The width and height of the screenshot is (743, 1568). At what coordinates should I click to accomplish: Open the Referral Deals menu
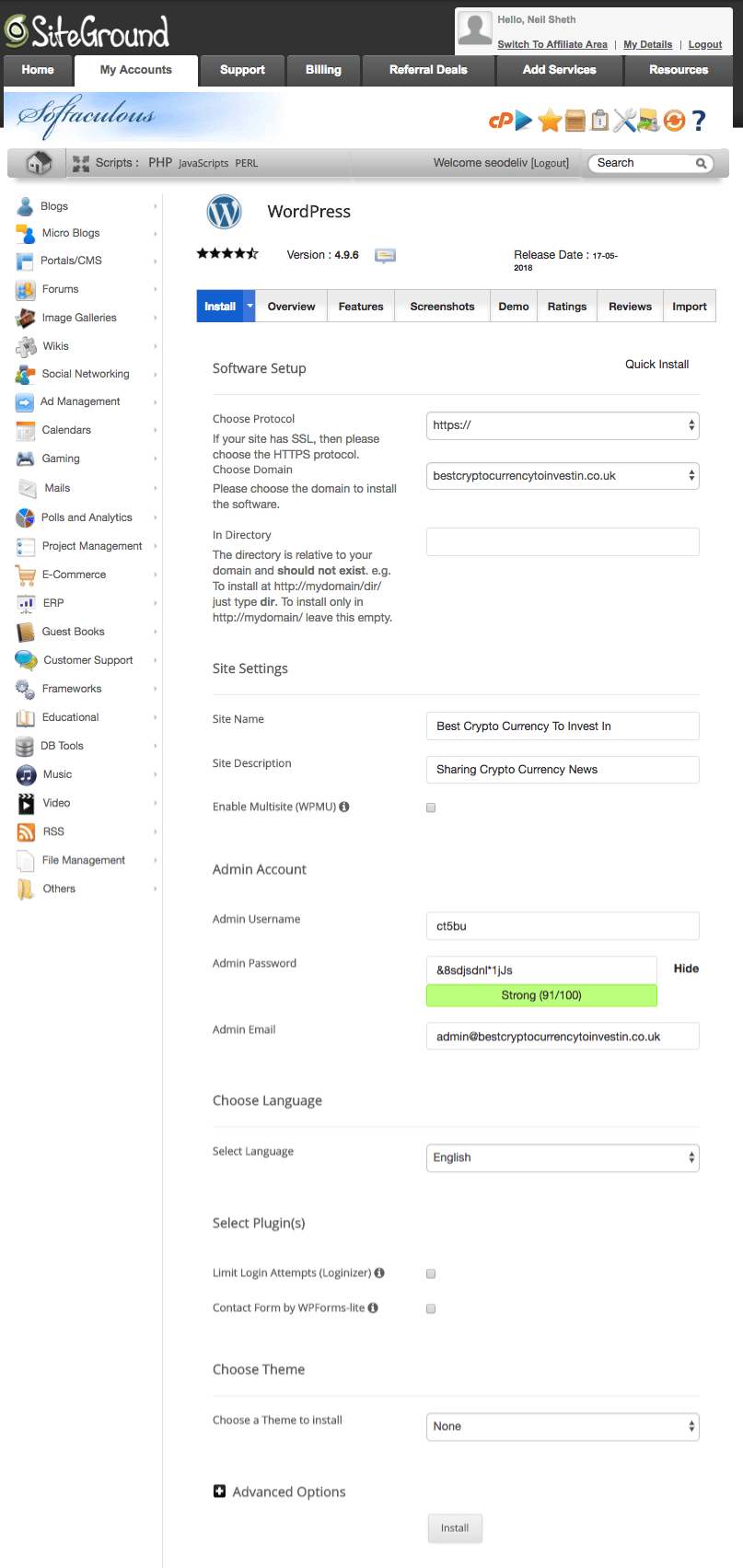[428, 70]
